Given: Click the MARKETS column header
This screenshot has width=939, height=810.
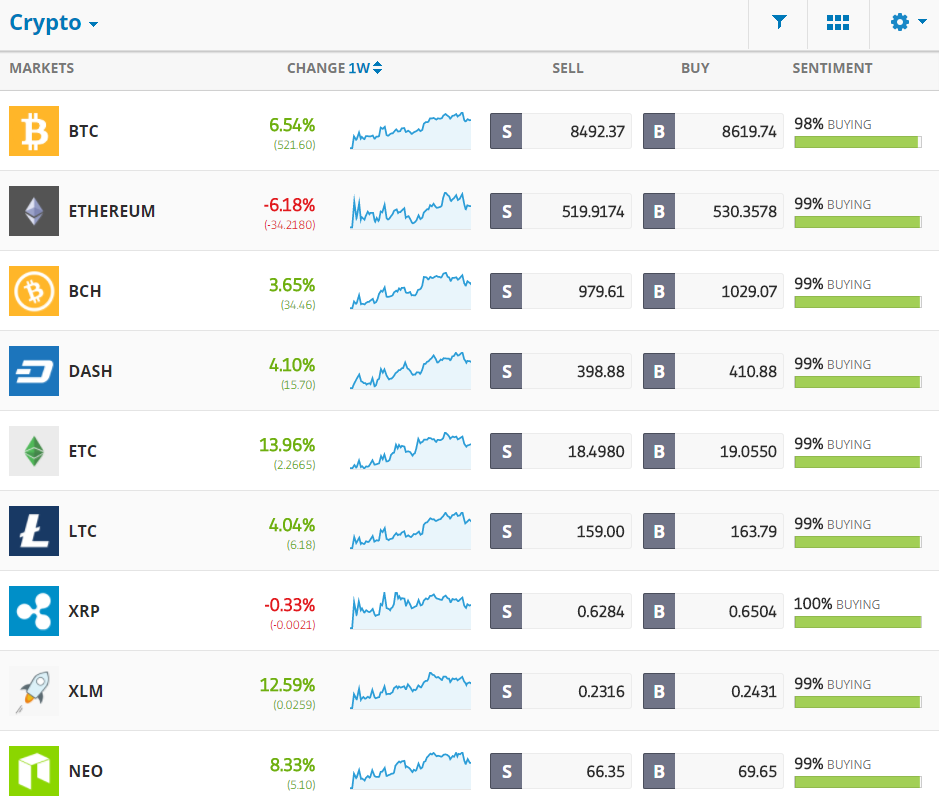Looking at the screenshot, I should pos(42,68).
